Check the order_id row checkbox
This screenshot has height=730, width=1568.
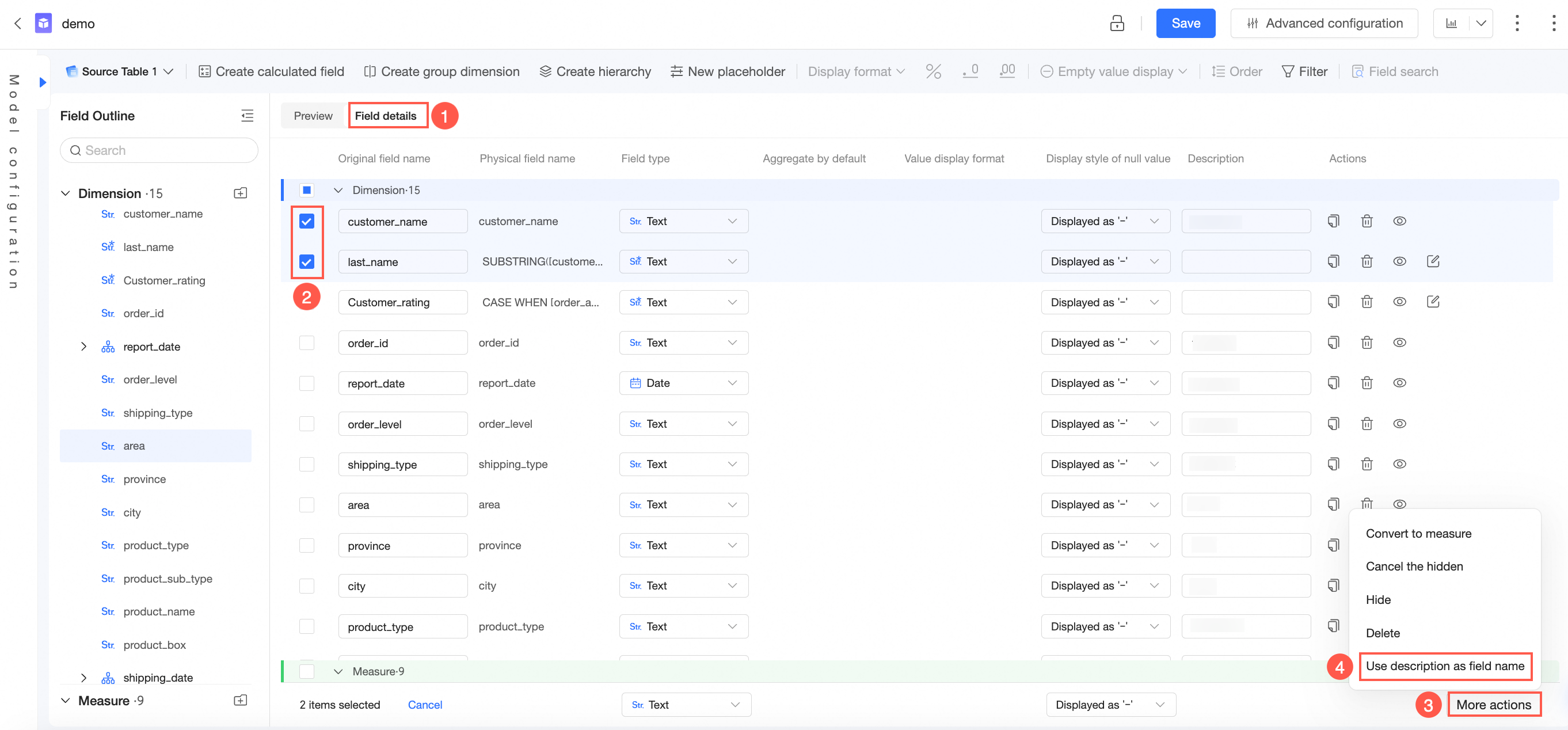307,343
